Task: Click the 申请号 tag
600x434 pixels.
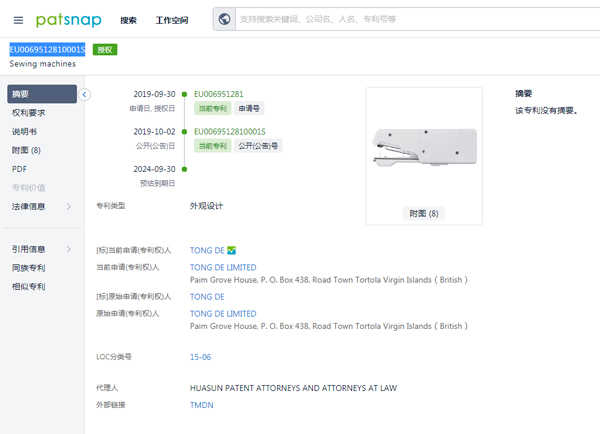Action: [249, 108]
